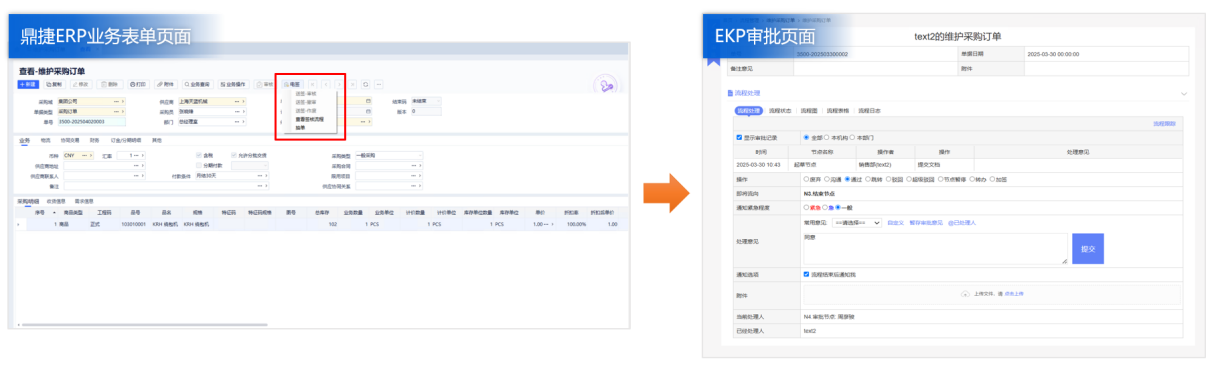This screenshot has width=1214, height=385.
Task: Click the 单号 input field
Action: click(91, 121)
